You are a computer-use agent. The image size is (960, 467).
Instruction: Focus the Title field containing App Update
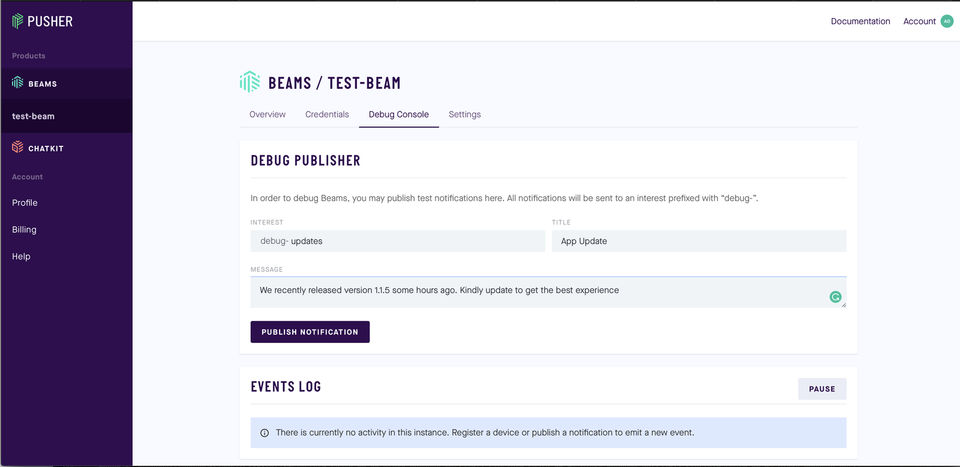[698, 241]
